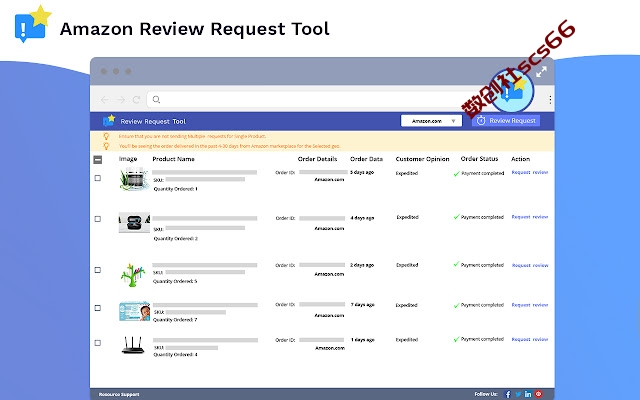Click the green check on the 2 days ago order

click(x=457, y=264)
